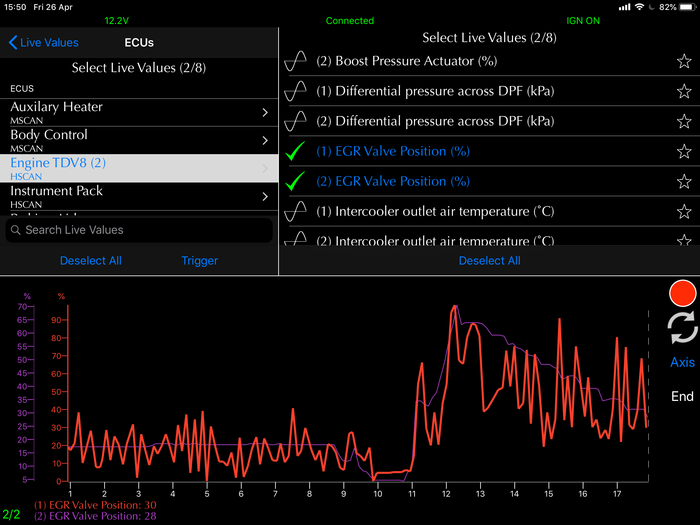Viewport: 700px width, 525px height.
Task: Tap the refresh arrows icon beside the graph
Action: click(682, 328)
